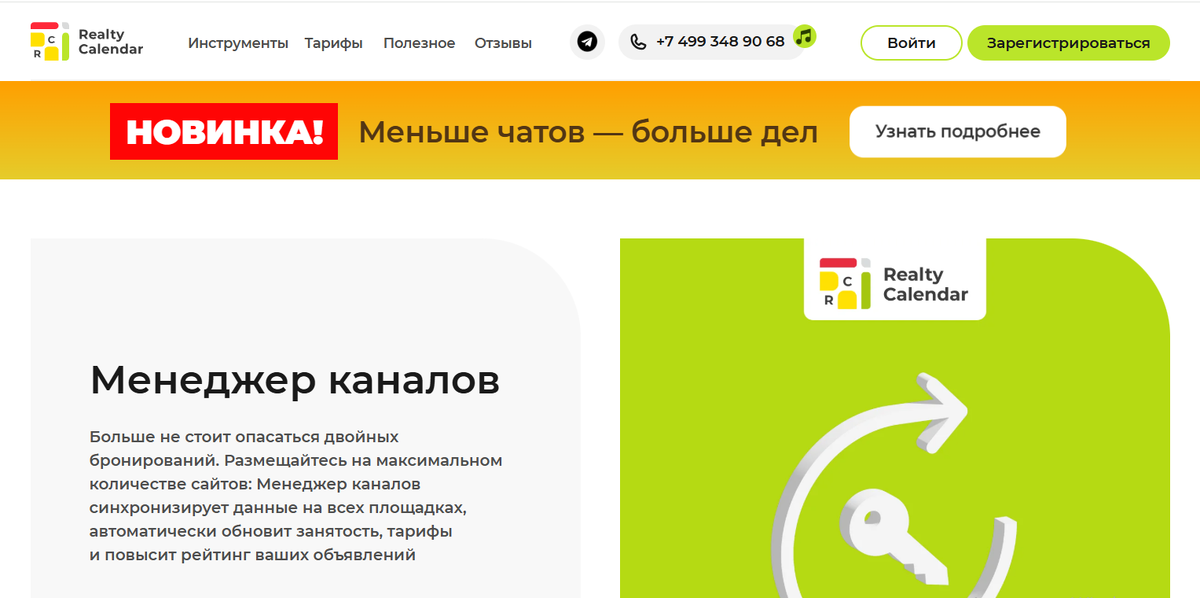The height and width of the screenshot is (598, 1200).
Task: Click the green music note icon
Action: click(x=805, y=36)
